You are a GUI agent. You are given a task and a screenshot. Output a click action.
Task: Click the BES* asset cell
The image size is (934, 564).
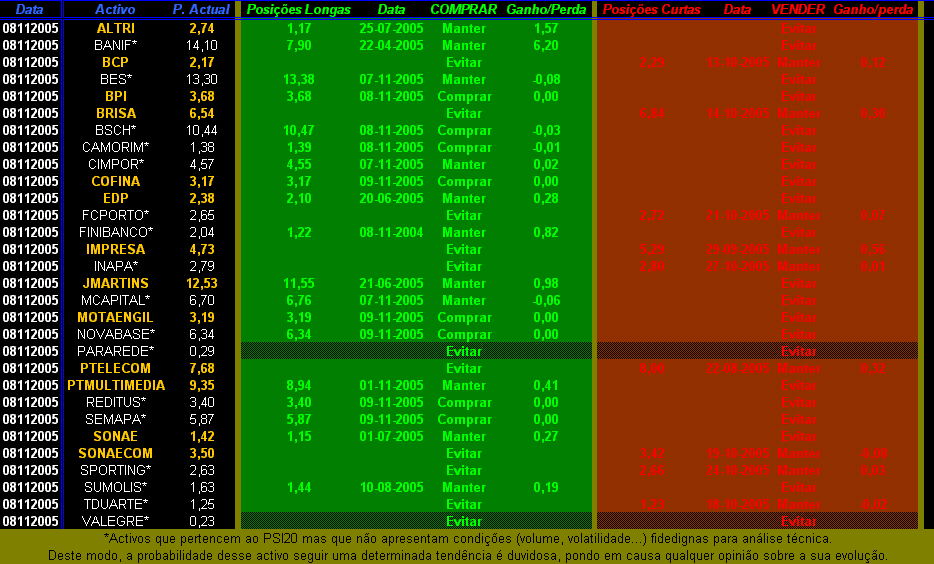[x=116, y=79]
